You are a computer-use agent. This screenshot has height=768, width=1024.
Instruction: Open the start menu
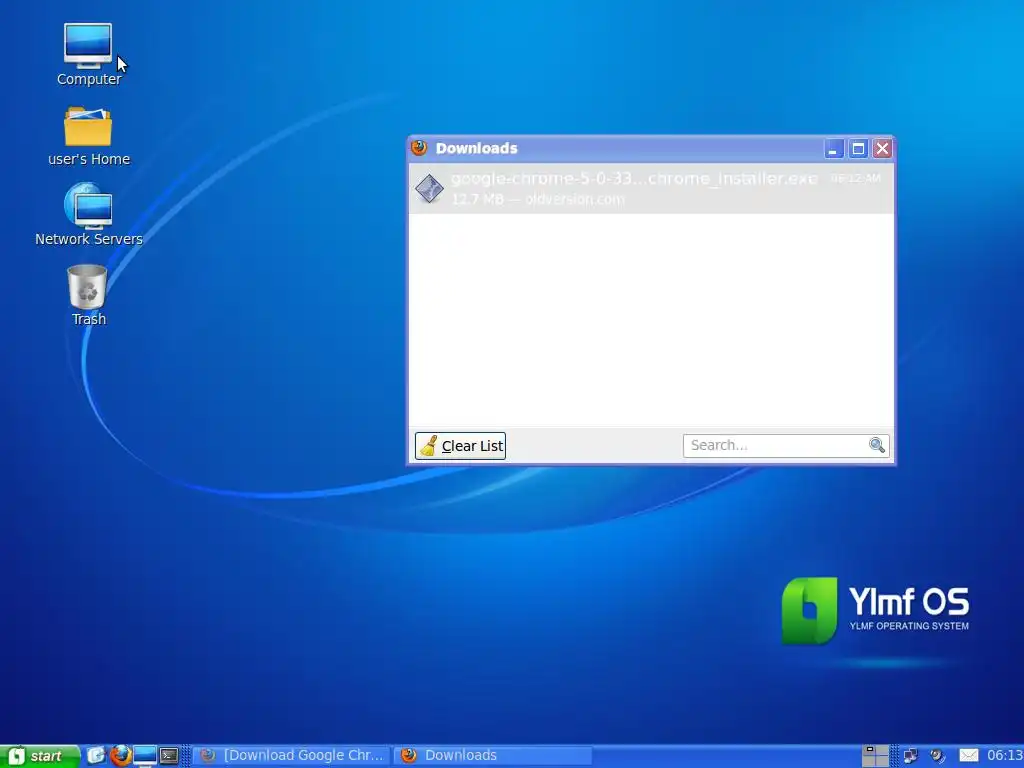[39, 756]
